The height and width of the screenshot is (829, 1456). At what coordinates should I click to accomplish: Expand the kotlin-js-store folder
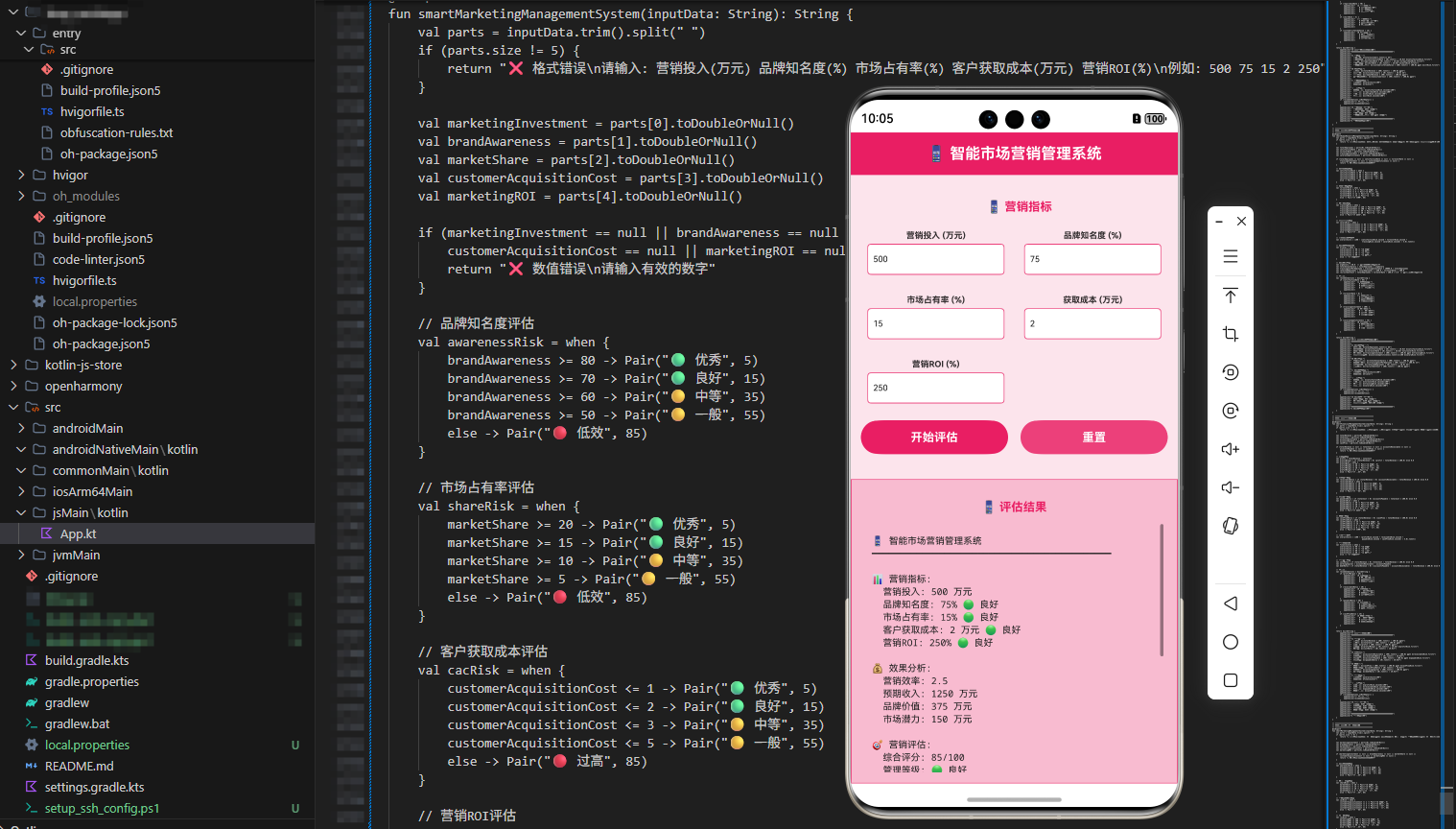point(13,365)
